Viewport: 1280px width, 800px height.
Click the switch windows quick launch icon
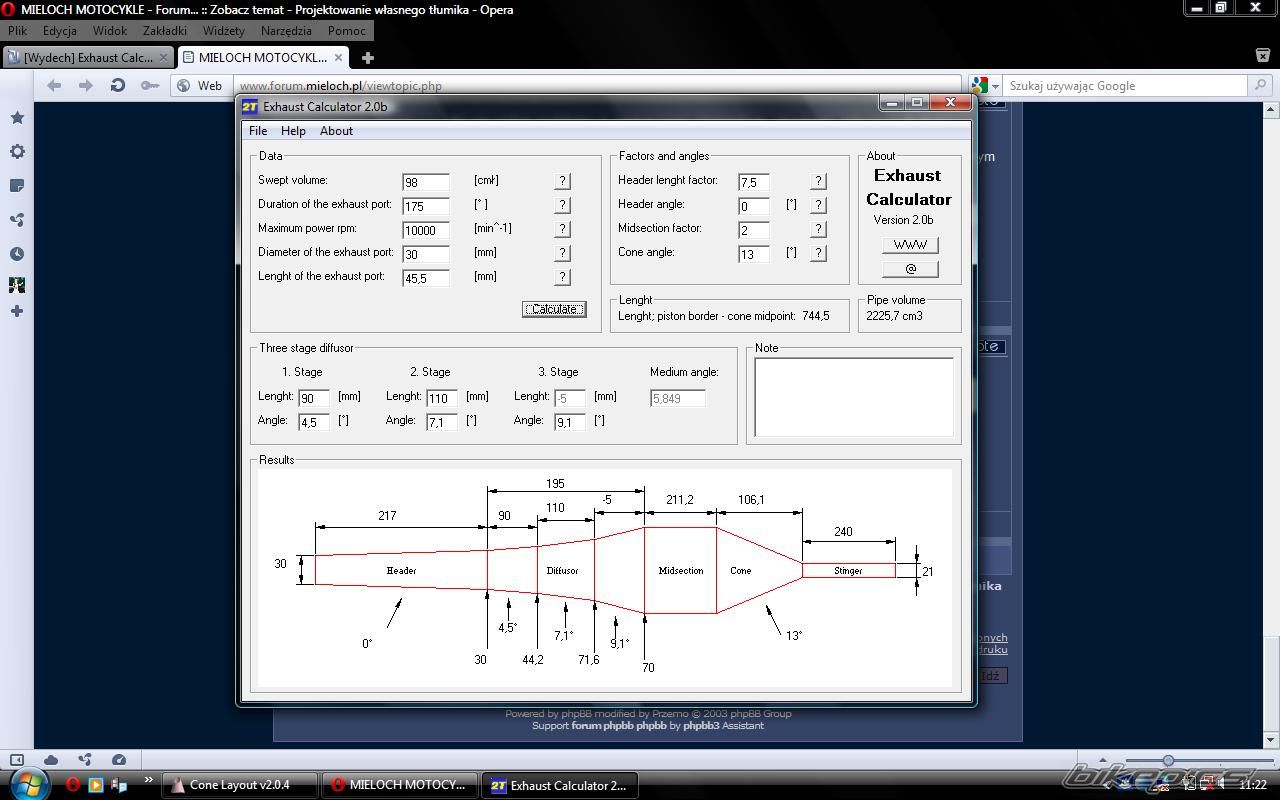point(119,785)
